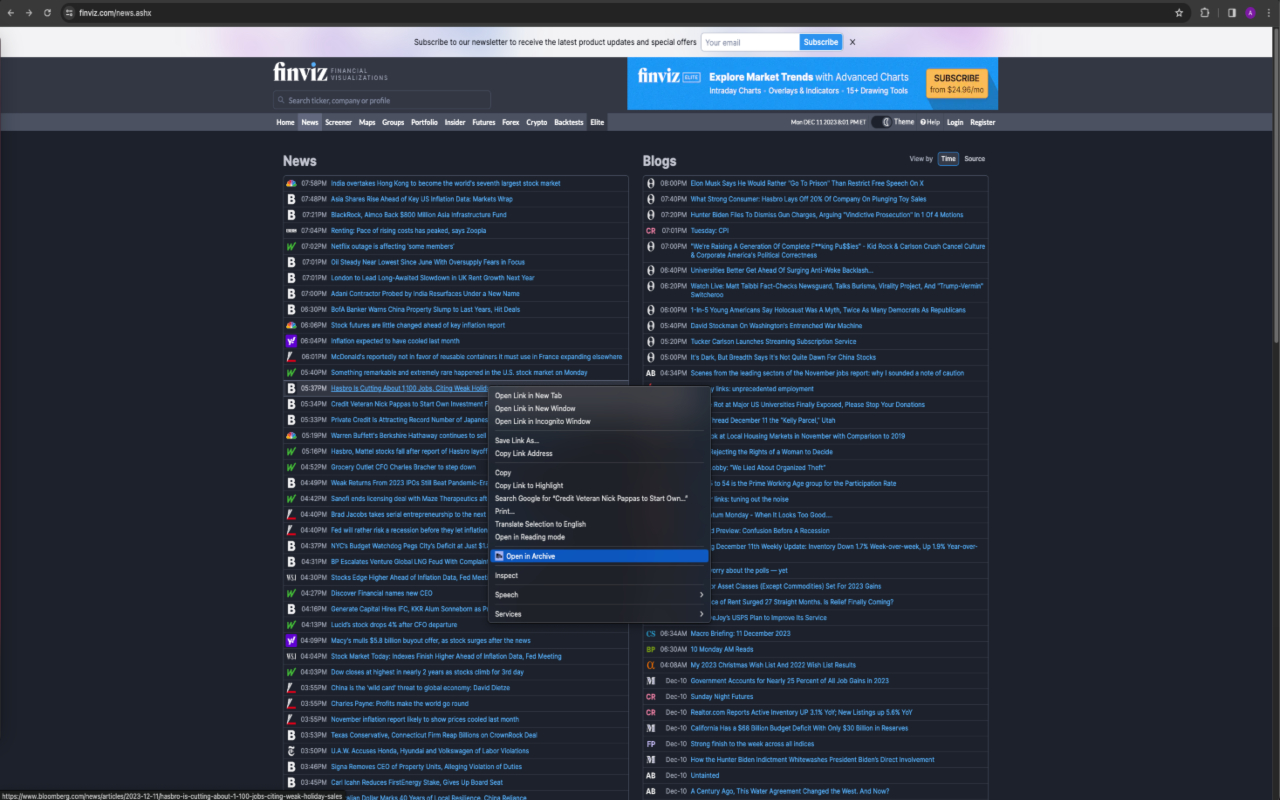
Task: Click the Bloomberg icon beside the Hasbro headline
Action: tap(291, 388)
